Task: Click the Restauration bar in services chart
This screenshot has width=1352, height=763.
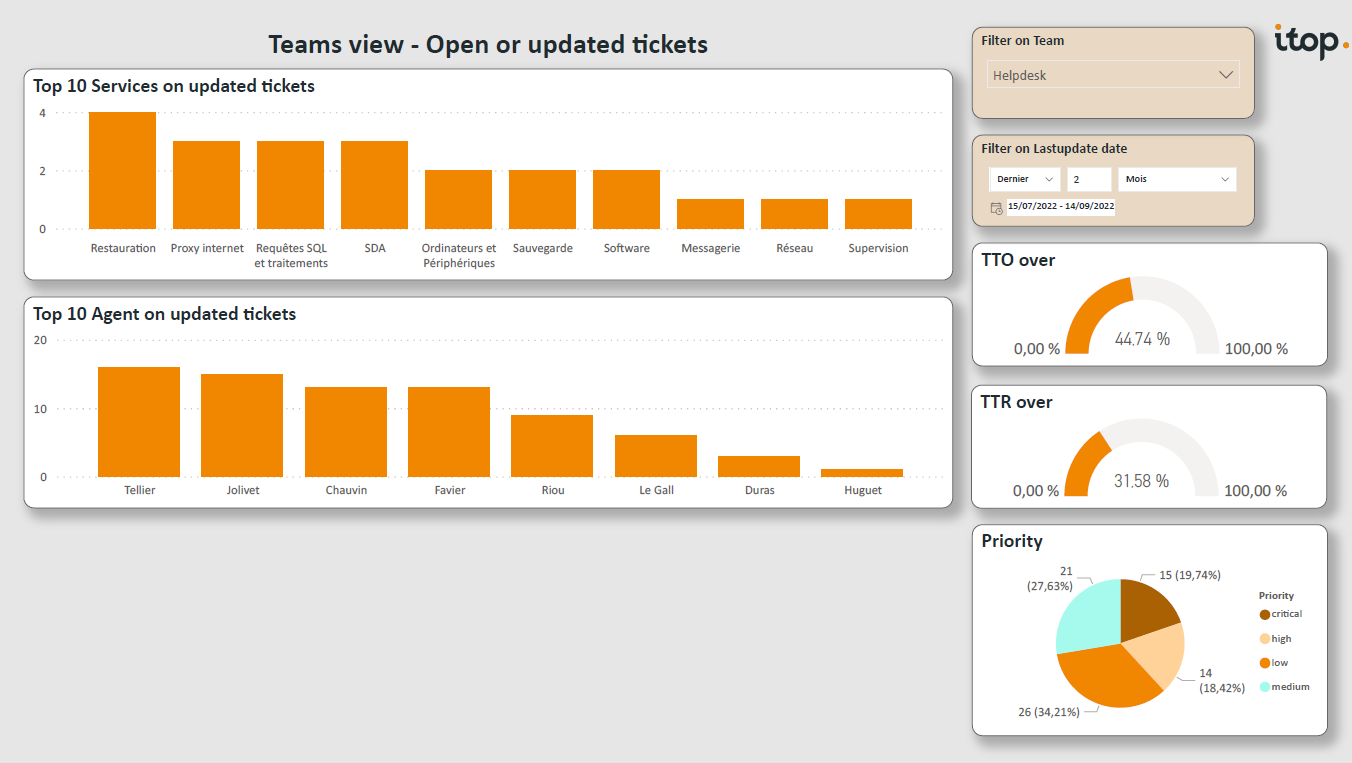Action: pyautogui.click(x=122, y=171)
